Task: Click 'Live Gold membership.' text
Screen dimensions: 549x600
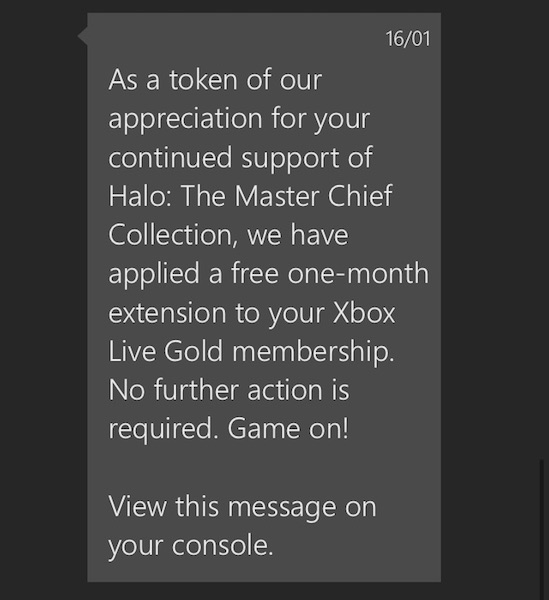Action: coord(251,351)
